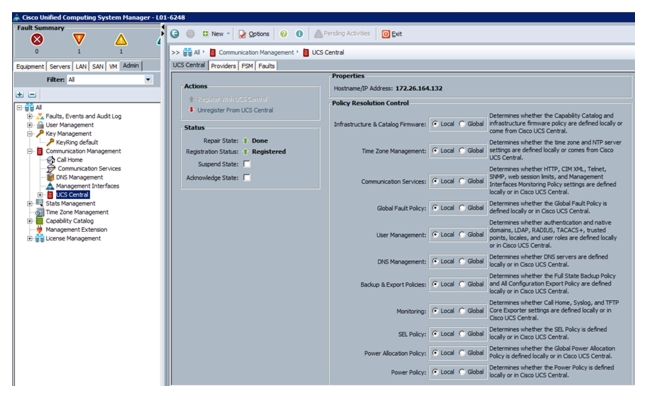This screenshot has height=399, width=648.
Task: Open the green Help question icon
Action: [284, 34]
